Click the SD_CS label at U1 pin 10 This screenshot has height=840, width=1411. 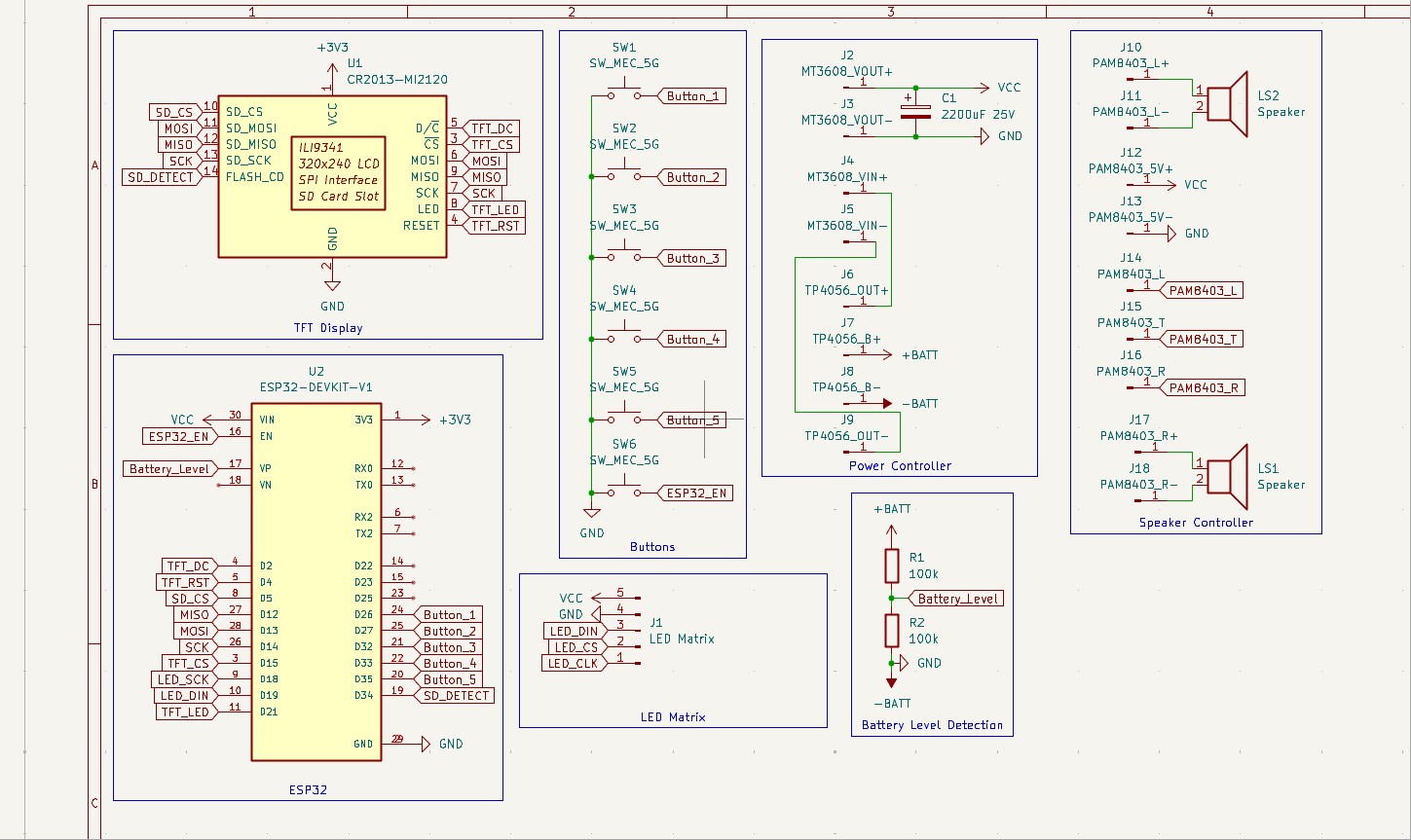175,112
